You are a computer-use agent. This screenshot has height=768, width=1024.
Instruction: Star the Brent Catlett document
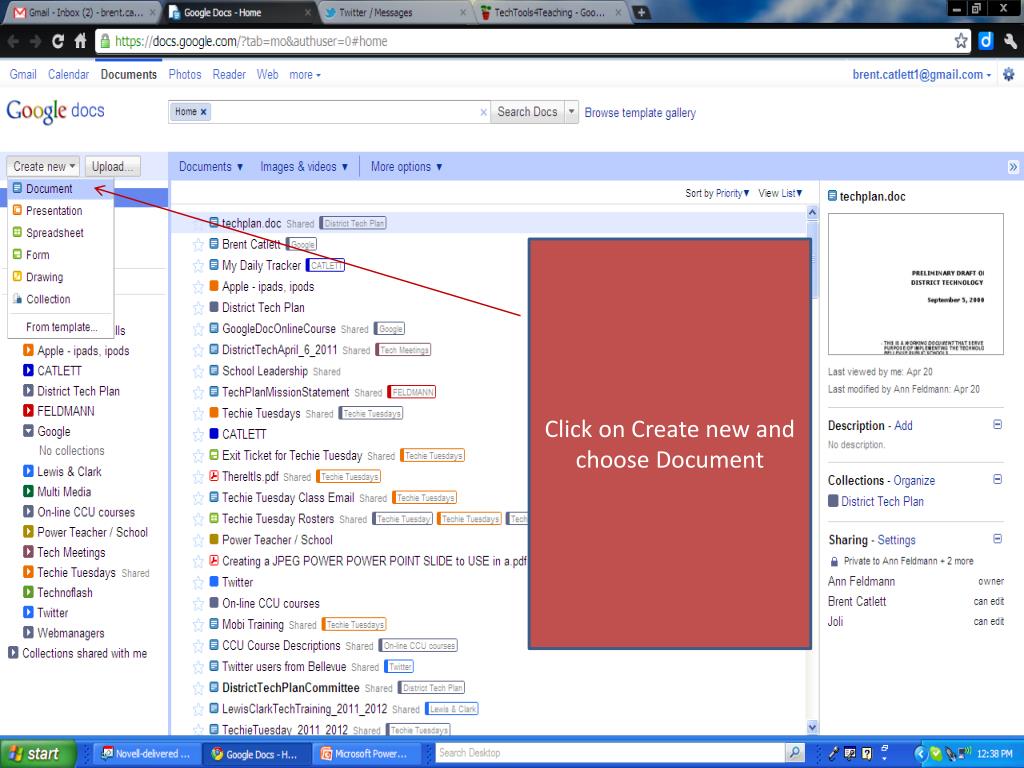click(x=198, y=245)
